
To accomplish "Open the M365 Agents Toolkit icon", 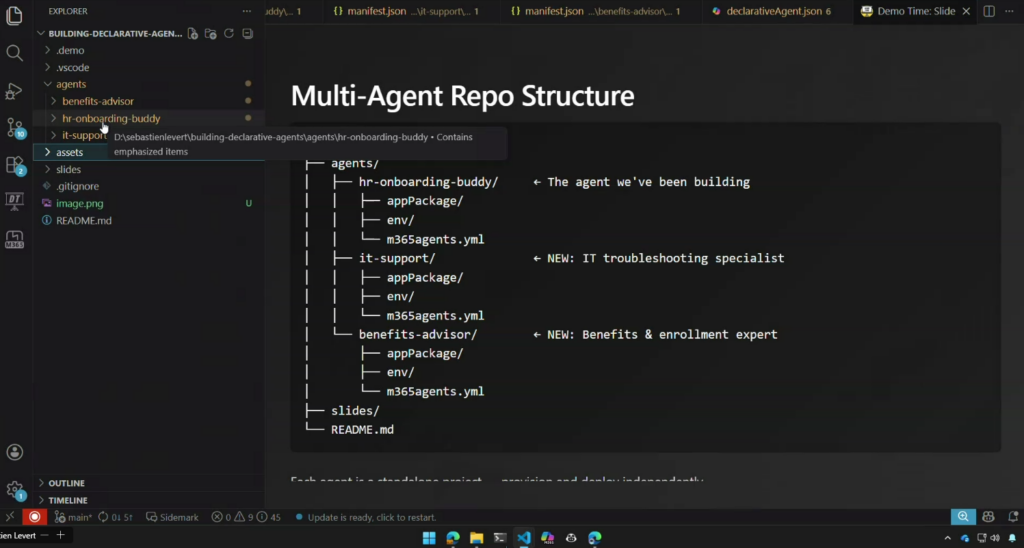I will pos(14,239).
